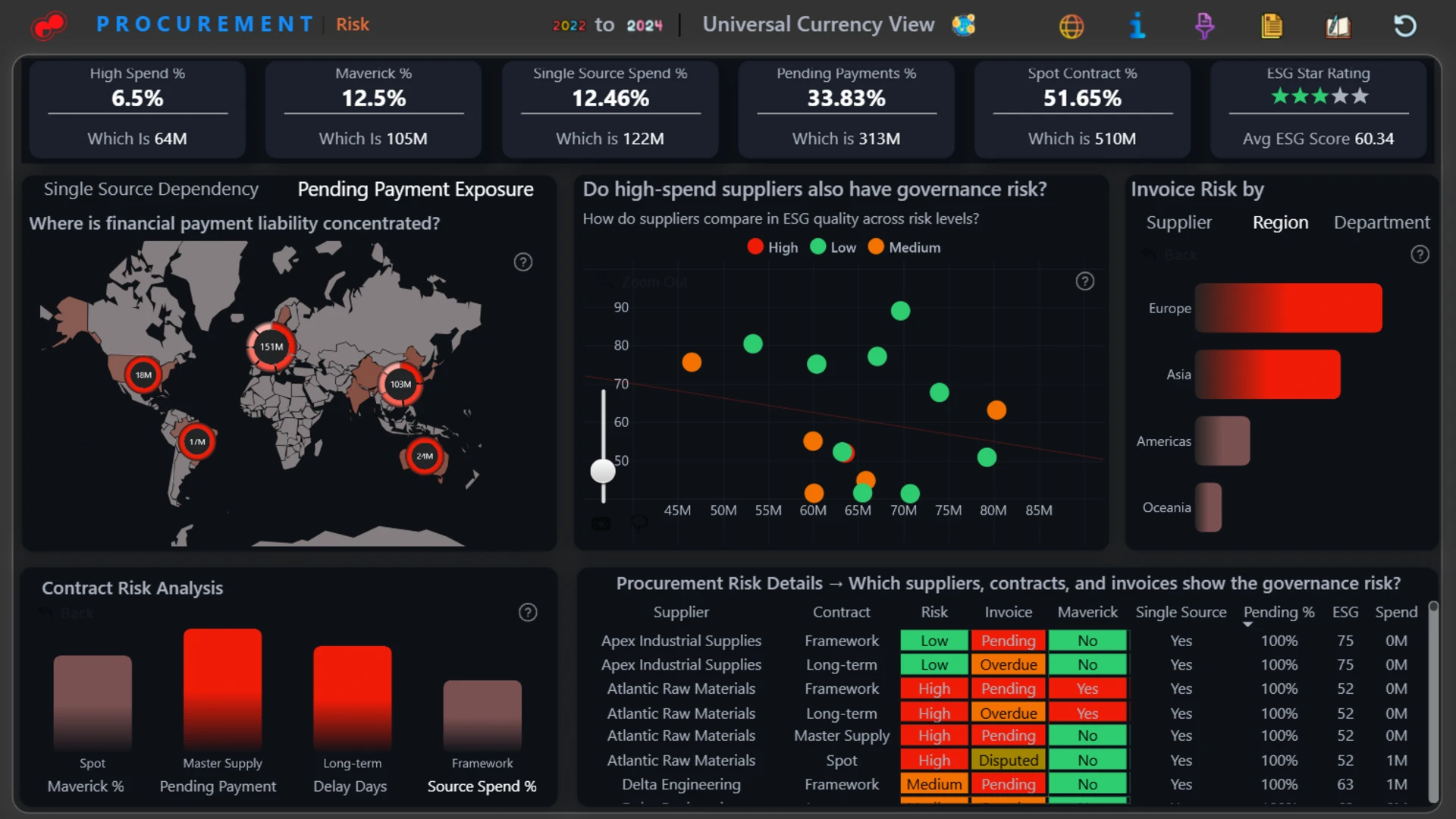The image size is (1456, 819).
Task: Click the 151M bubble over Europe
Action: pos(271,347)
